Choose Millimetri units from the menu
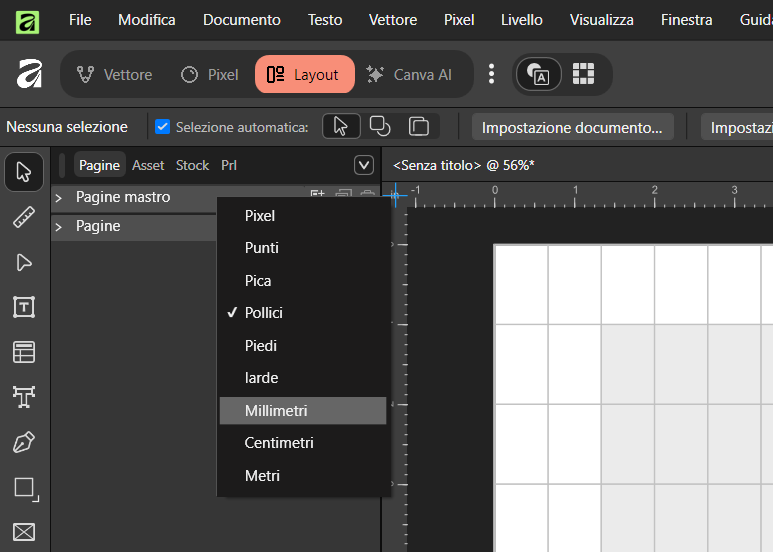 pos(303,411)
